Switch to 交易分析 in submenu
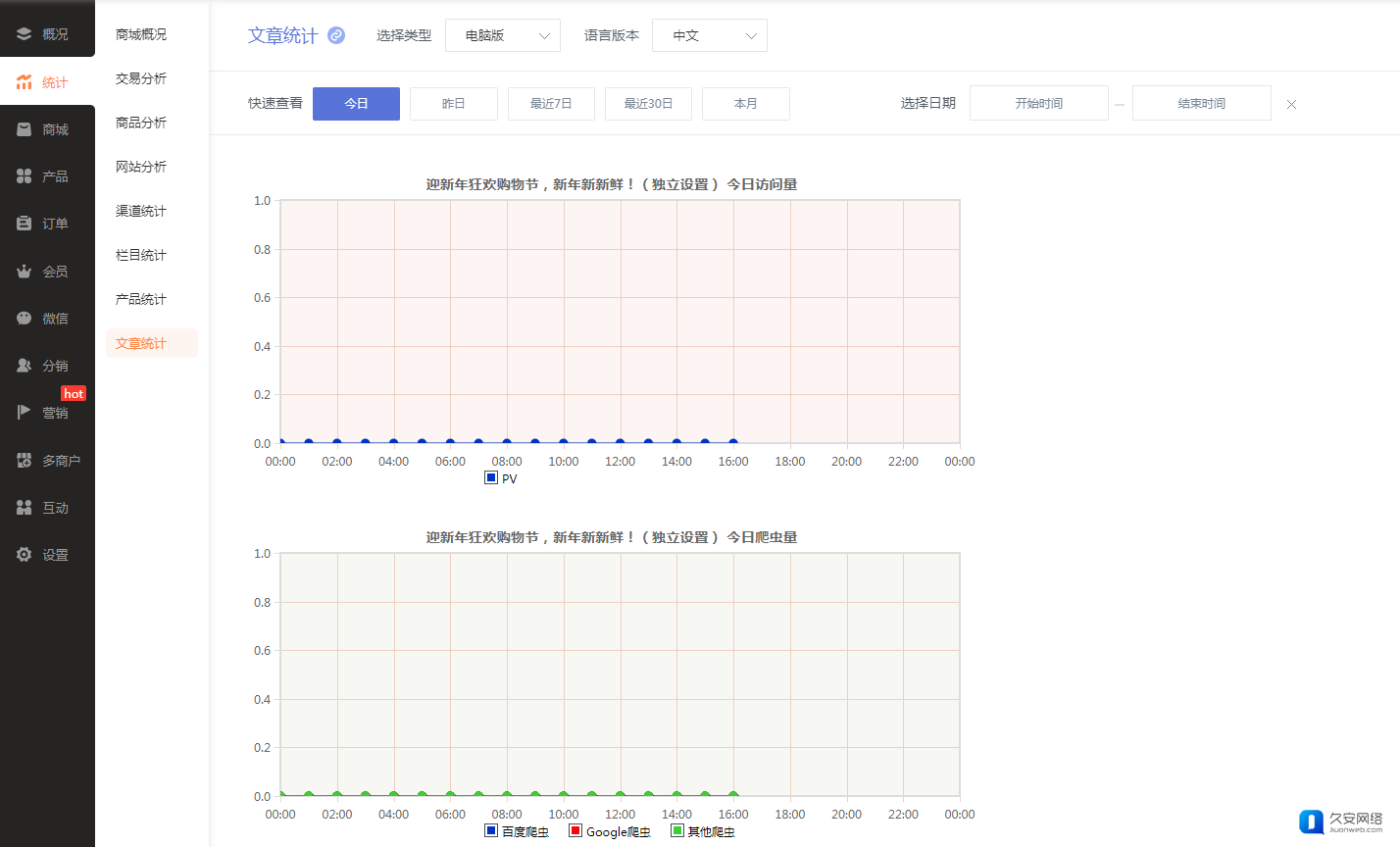 (141, 78)
